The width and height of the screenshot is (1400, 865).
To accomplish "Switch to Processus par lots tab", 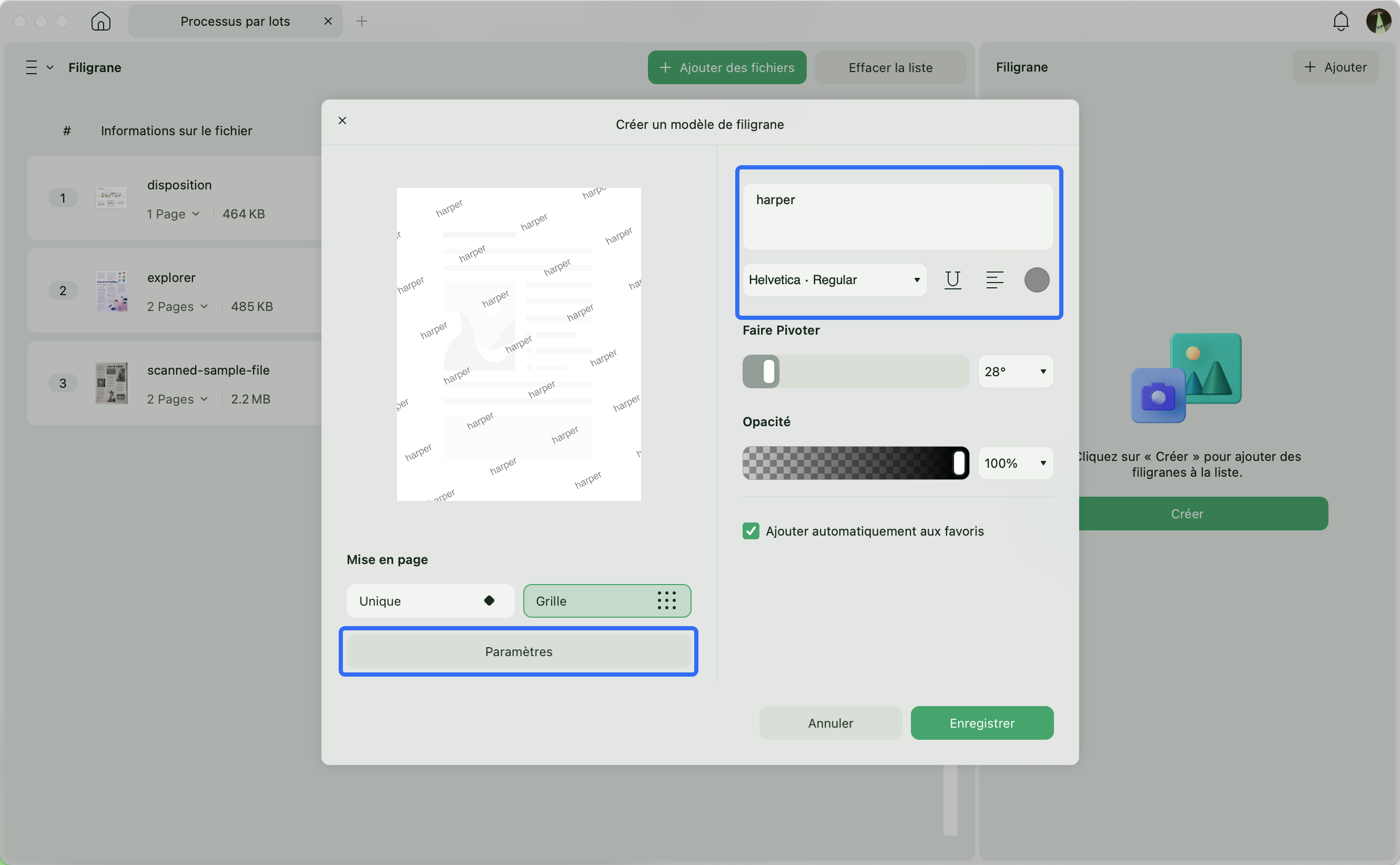I will [235, 21].
